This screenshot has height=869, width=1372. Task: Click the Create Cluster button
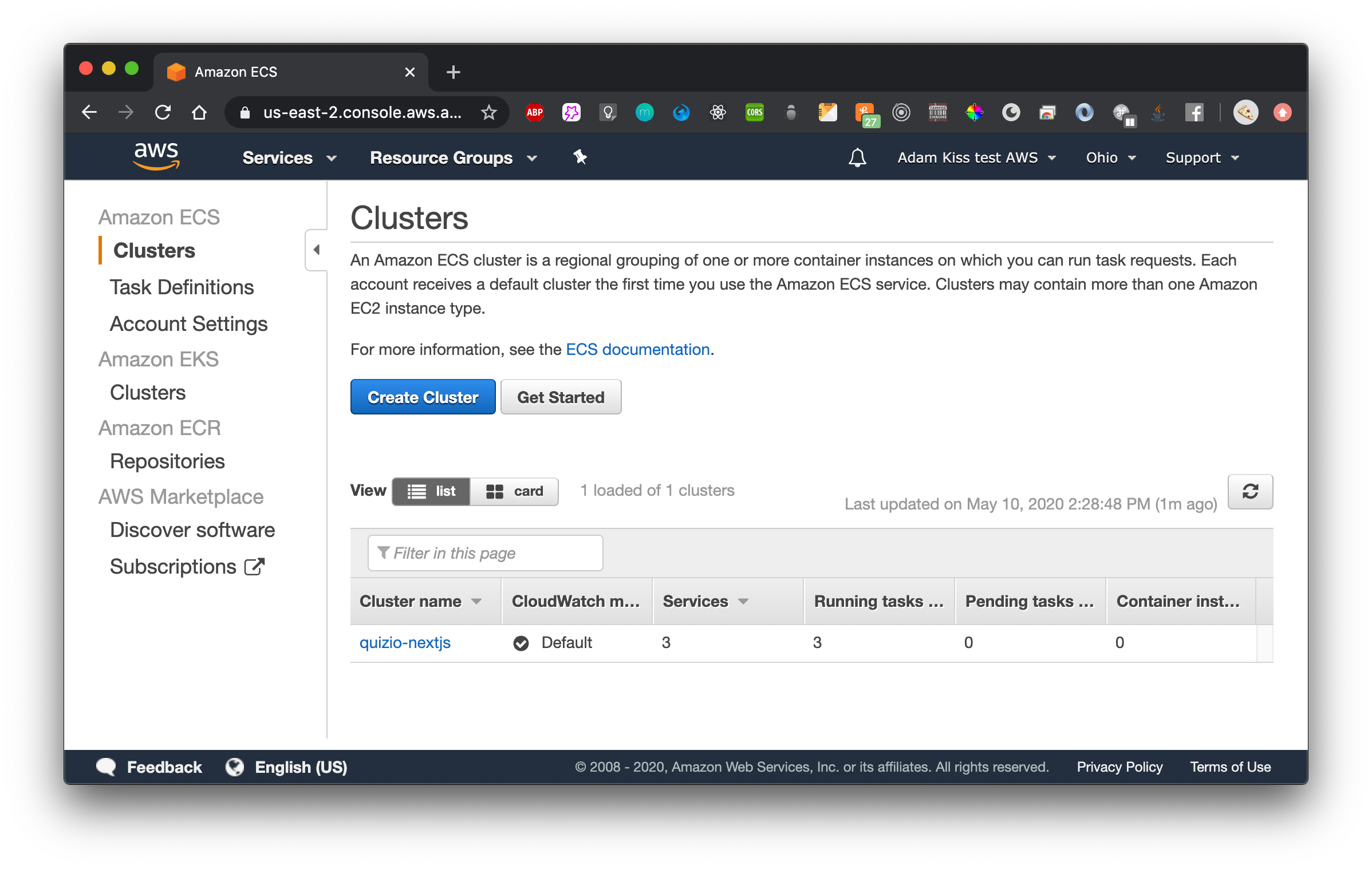click(423, 397)
